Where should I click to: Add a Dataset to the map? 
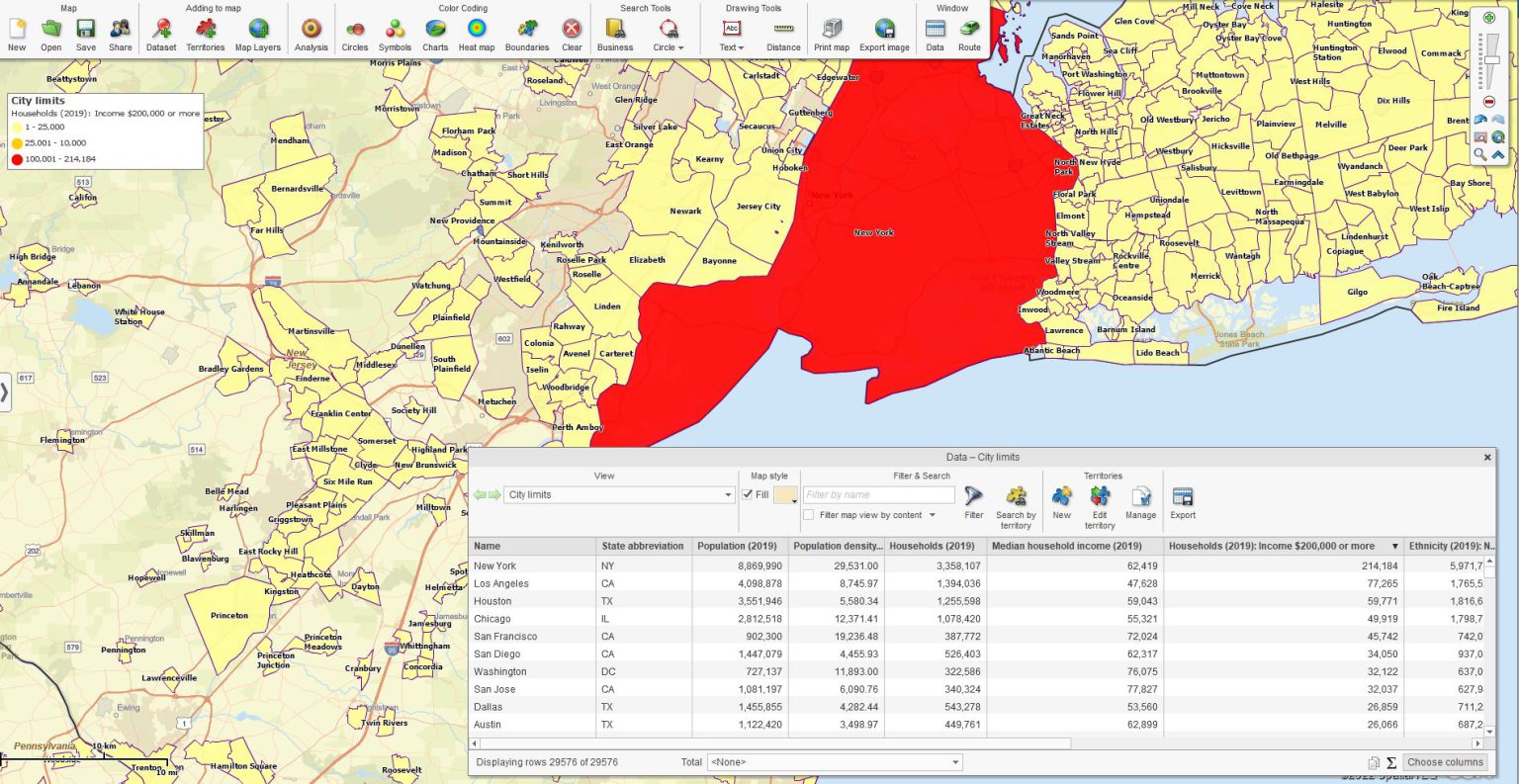(x=161, y=34)
